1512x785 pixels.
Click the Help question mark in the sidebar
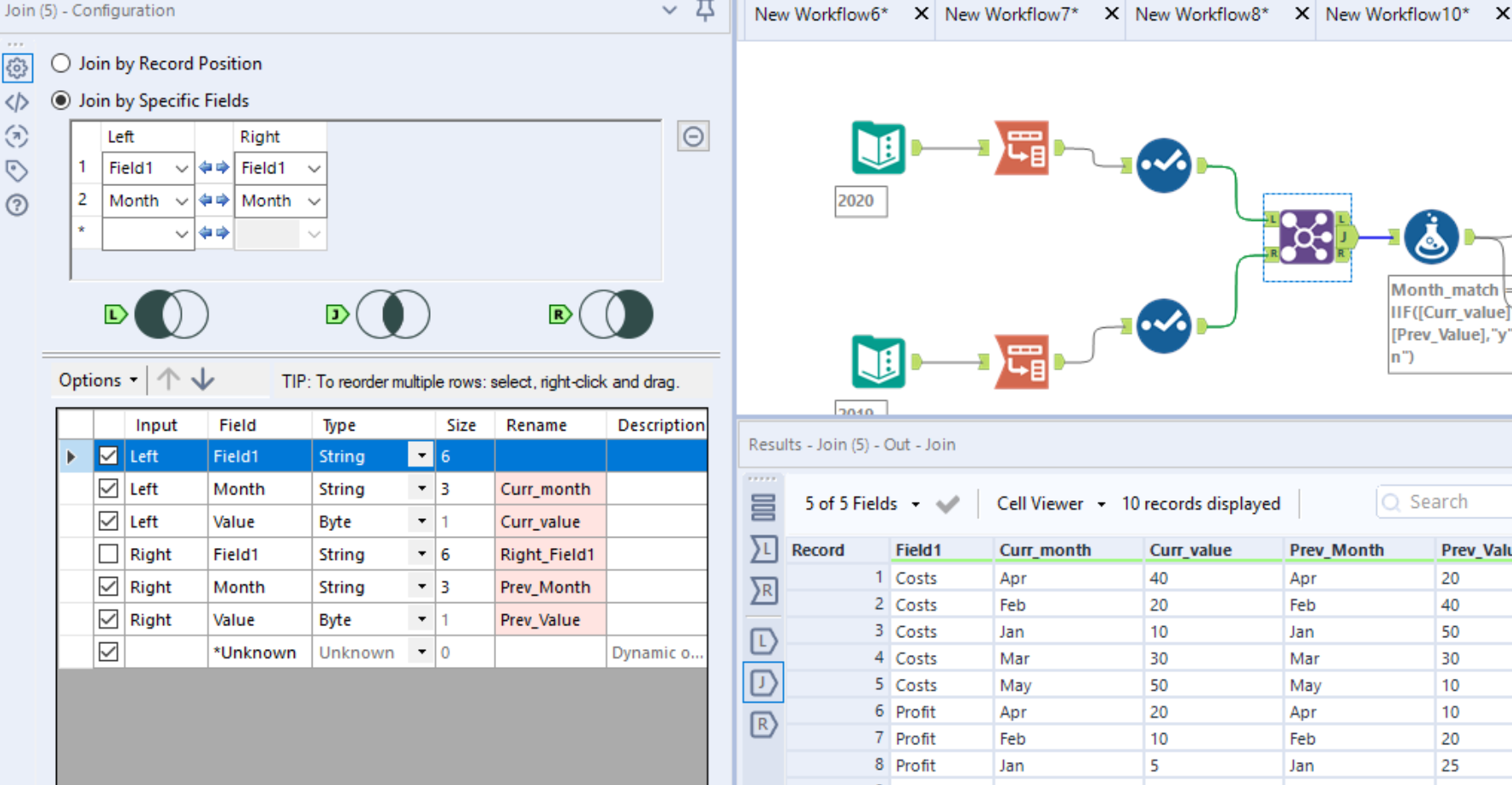(17, 205)
